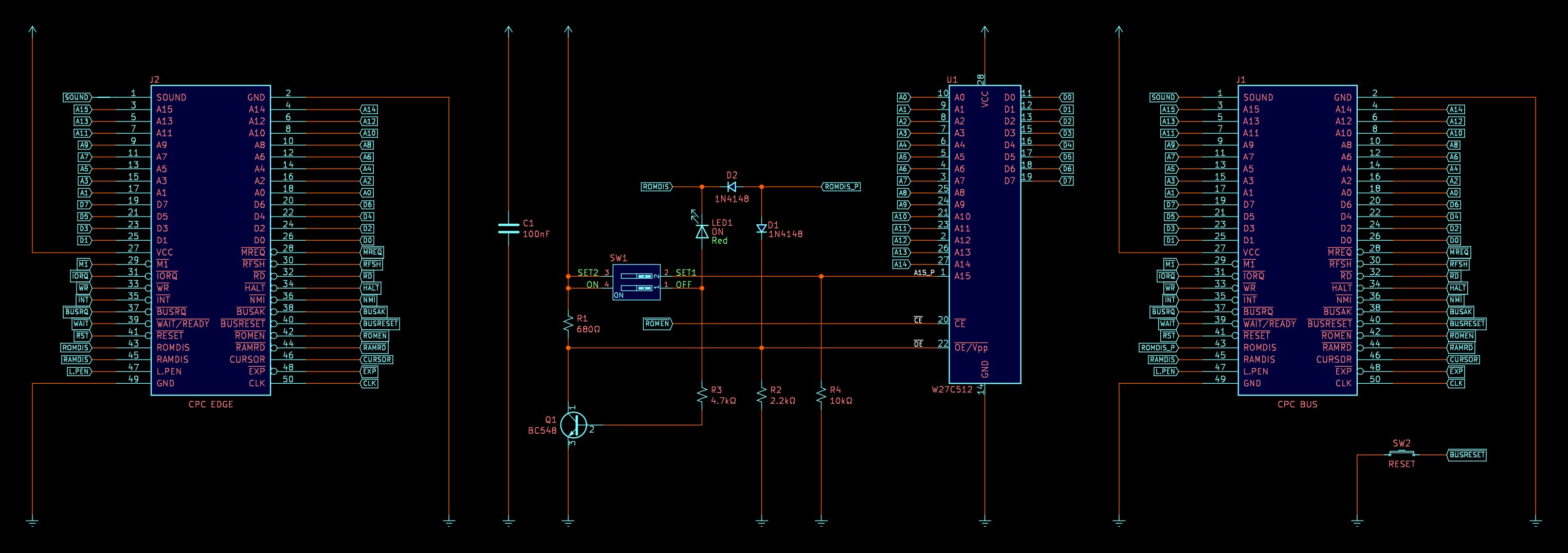Select the U1 W27C512 chip body
This screenshot has width=1568, height=553.
click(985, 235)
